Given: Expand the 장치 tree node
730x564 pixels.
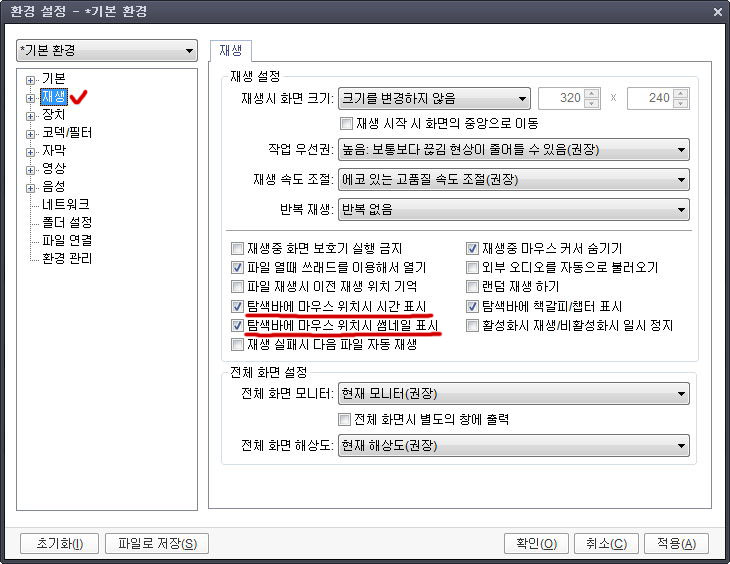Looking at the screenshot, I should [x=30, y=116].
